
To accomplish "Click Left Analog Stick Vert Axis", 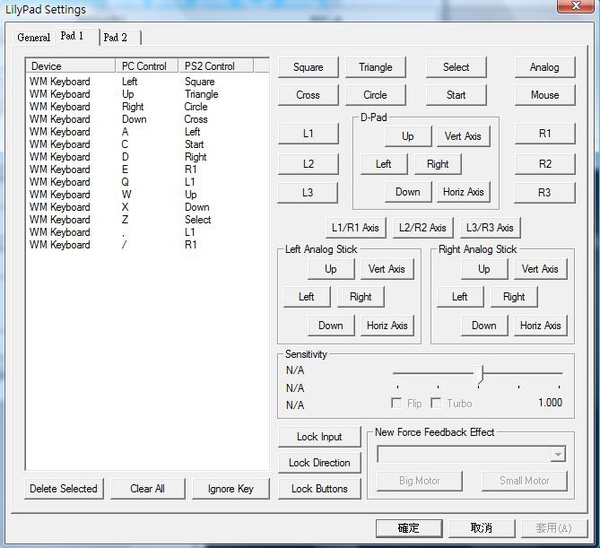I will 387,269.
